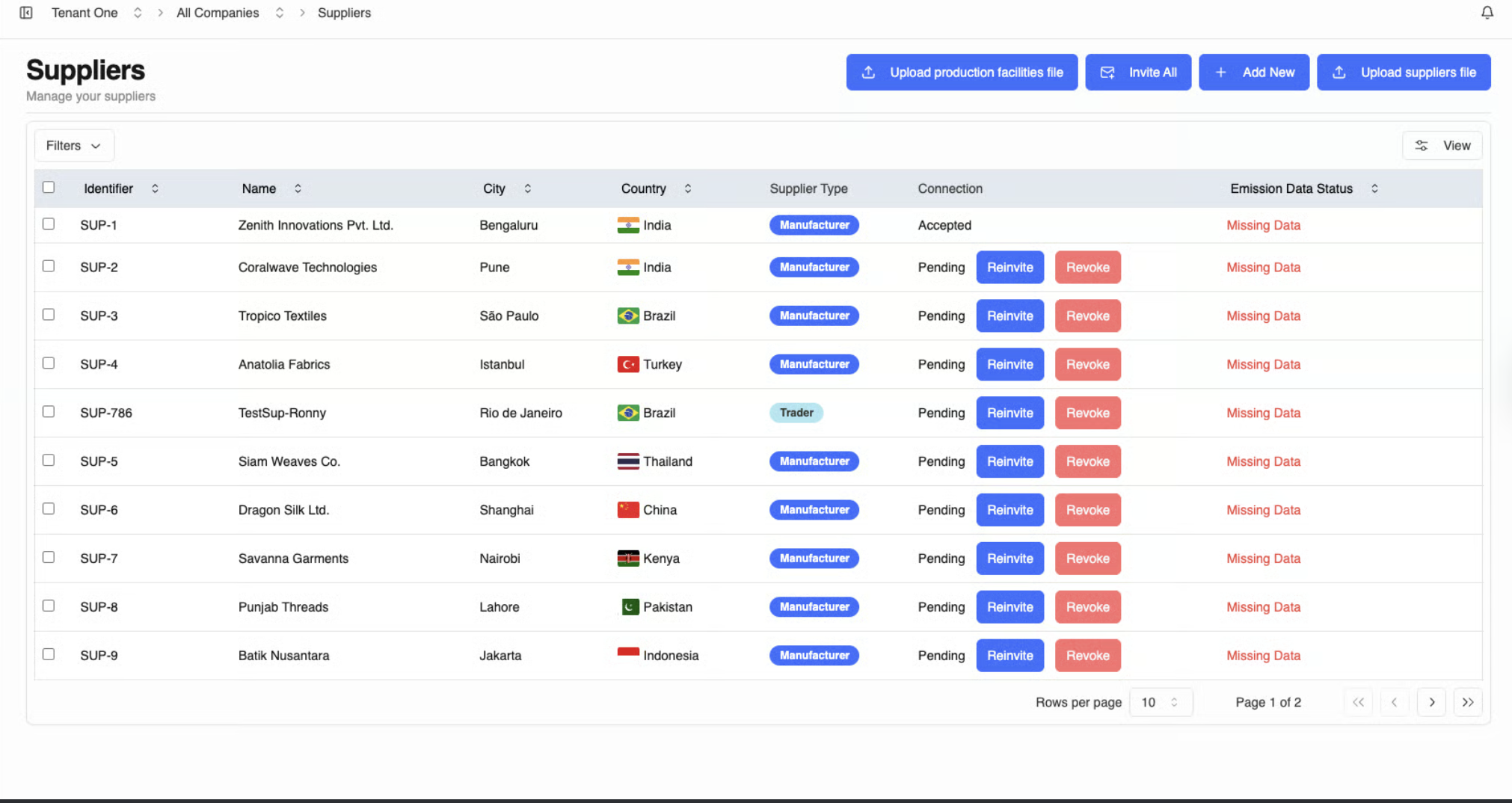Screen dimensions: 1512x803
Task: Select the SUP-1 row checkbox
Action: 49,224
